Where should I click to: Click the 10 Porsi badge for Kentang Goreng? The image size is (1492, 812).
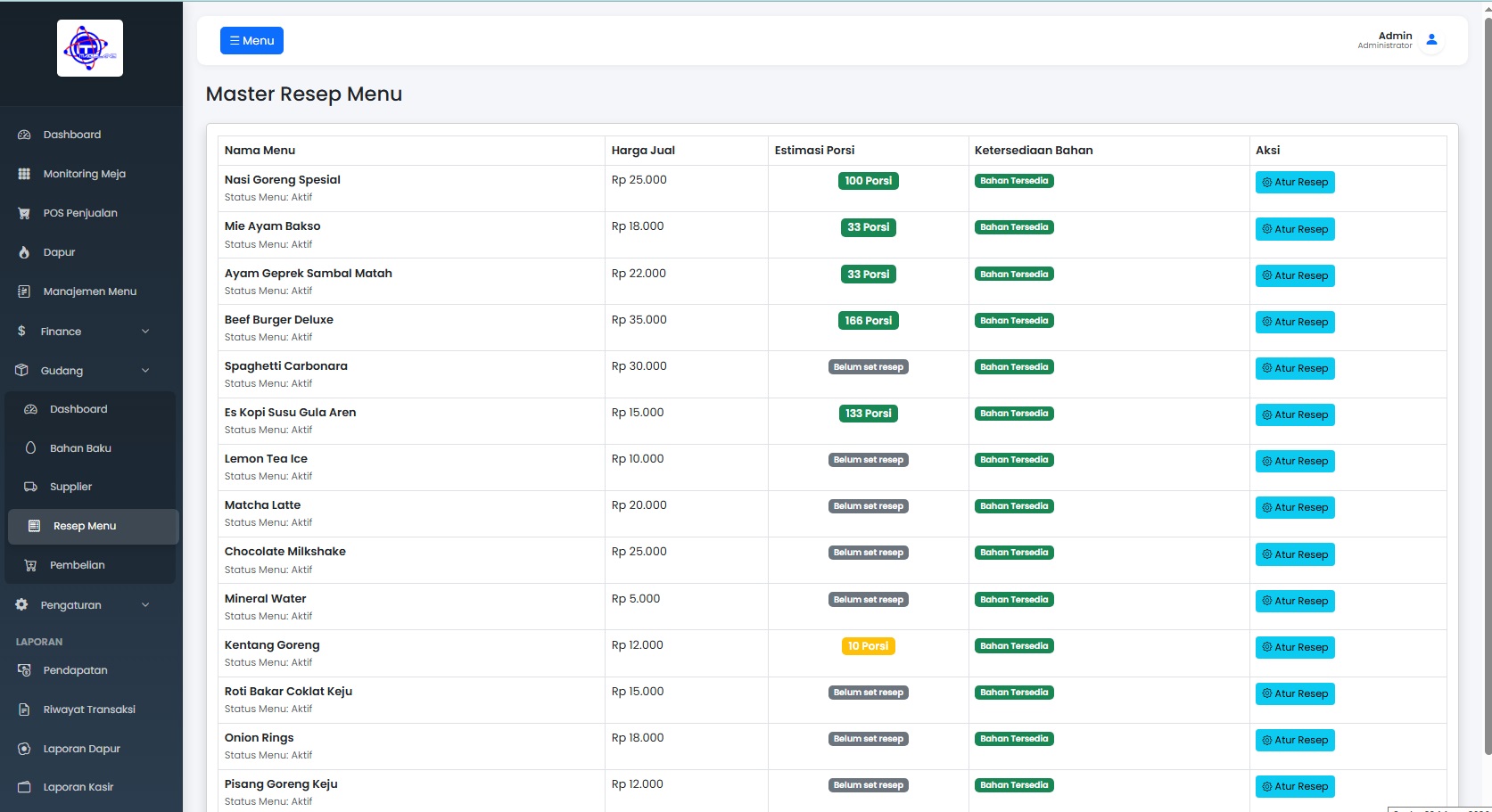tap(868, 646)
